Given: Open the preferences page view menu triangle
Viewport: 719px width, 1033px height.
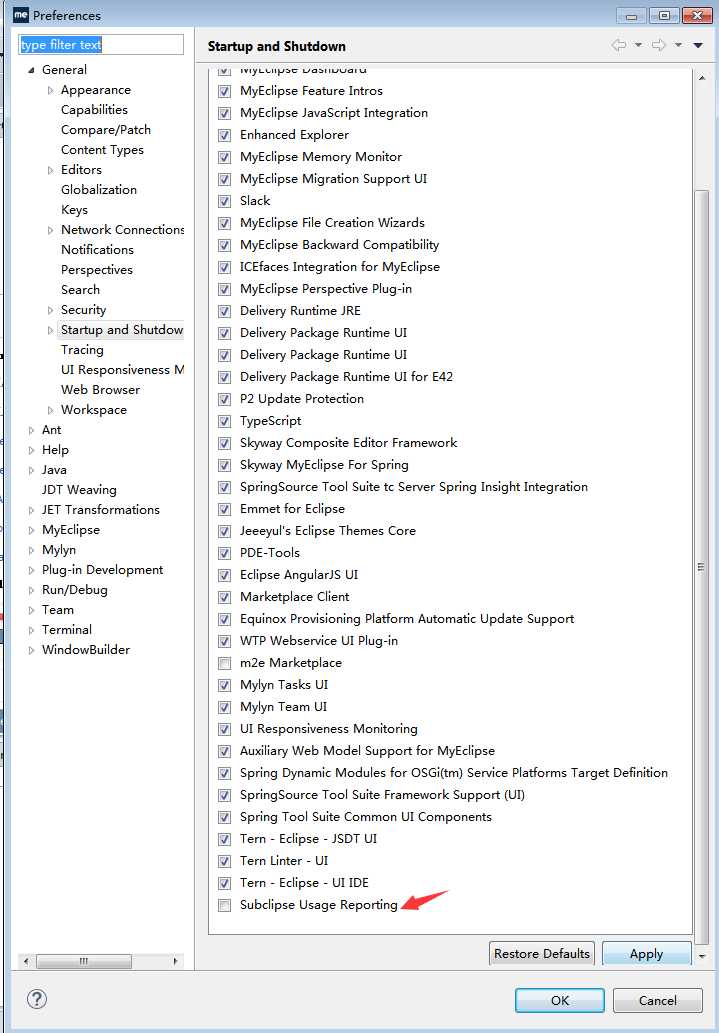Looking at the screenshot, I should point(699,45).
